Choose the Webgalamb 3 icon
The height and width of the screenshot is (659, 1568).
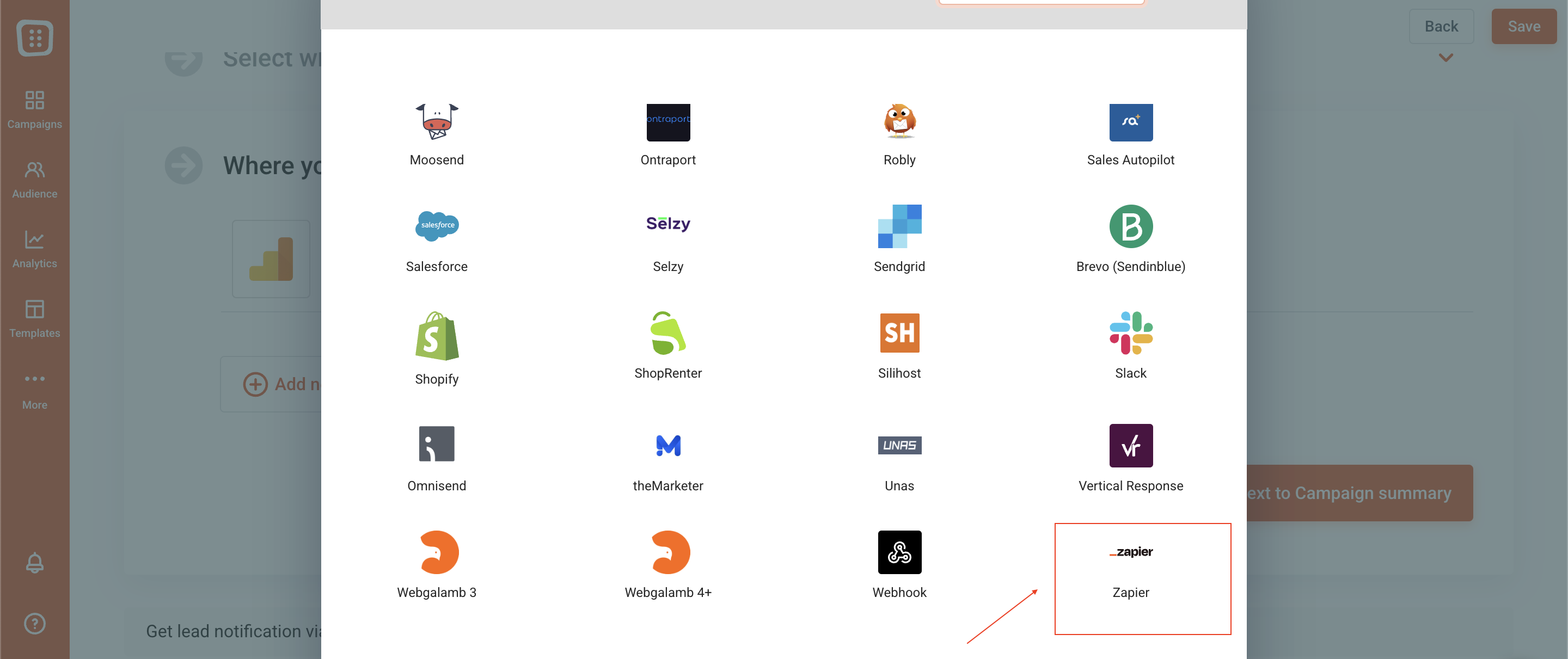click(439, 552)
